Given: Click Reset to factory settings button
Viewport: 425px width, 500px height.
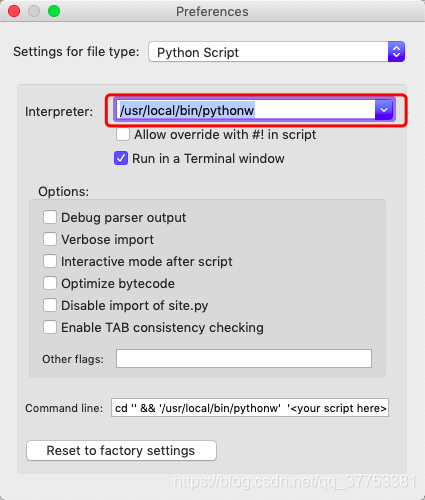Looking at the screenshot, I should click(121, 451).
